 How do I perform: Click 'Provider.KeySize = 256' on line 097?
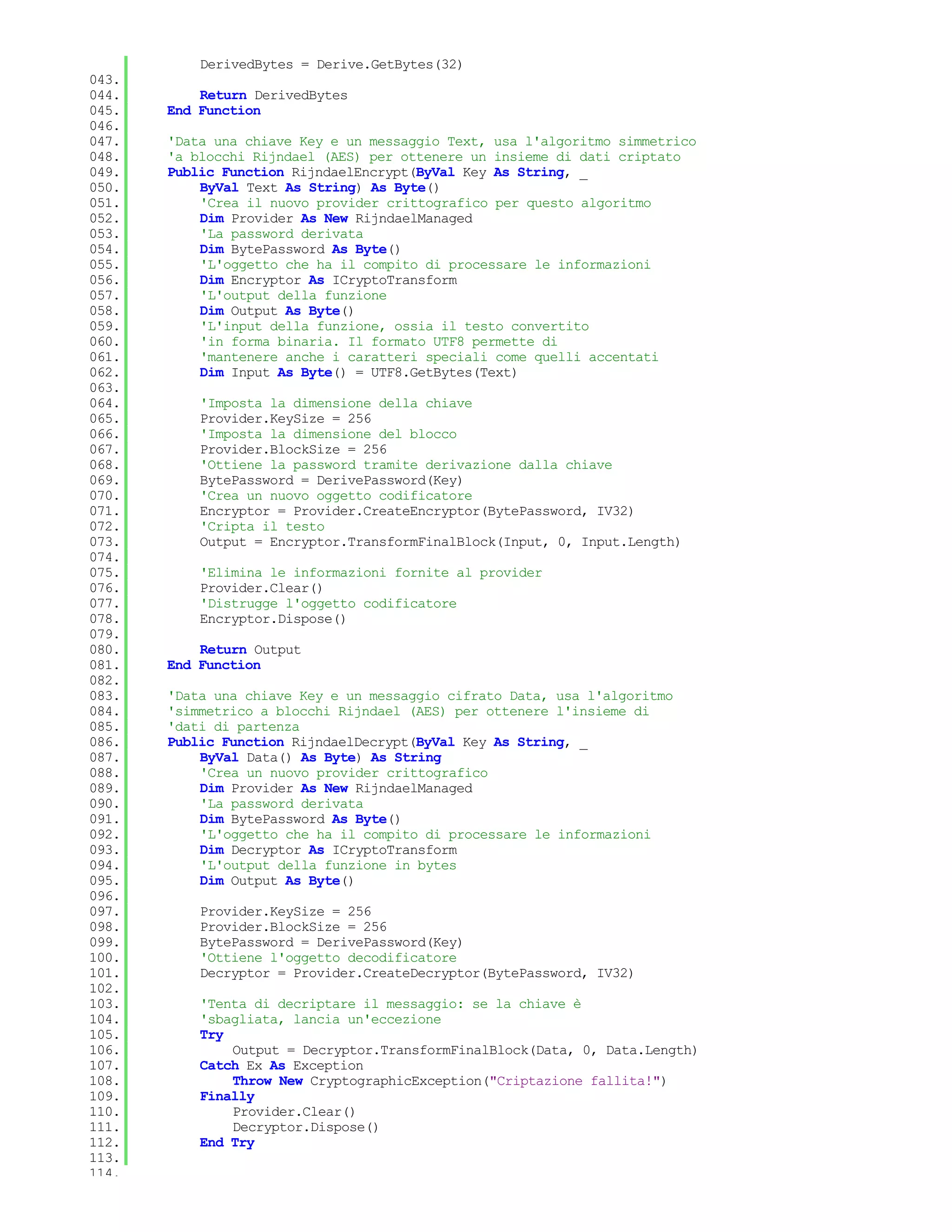click(285, 912)
